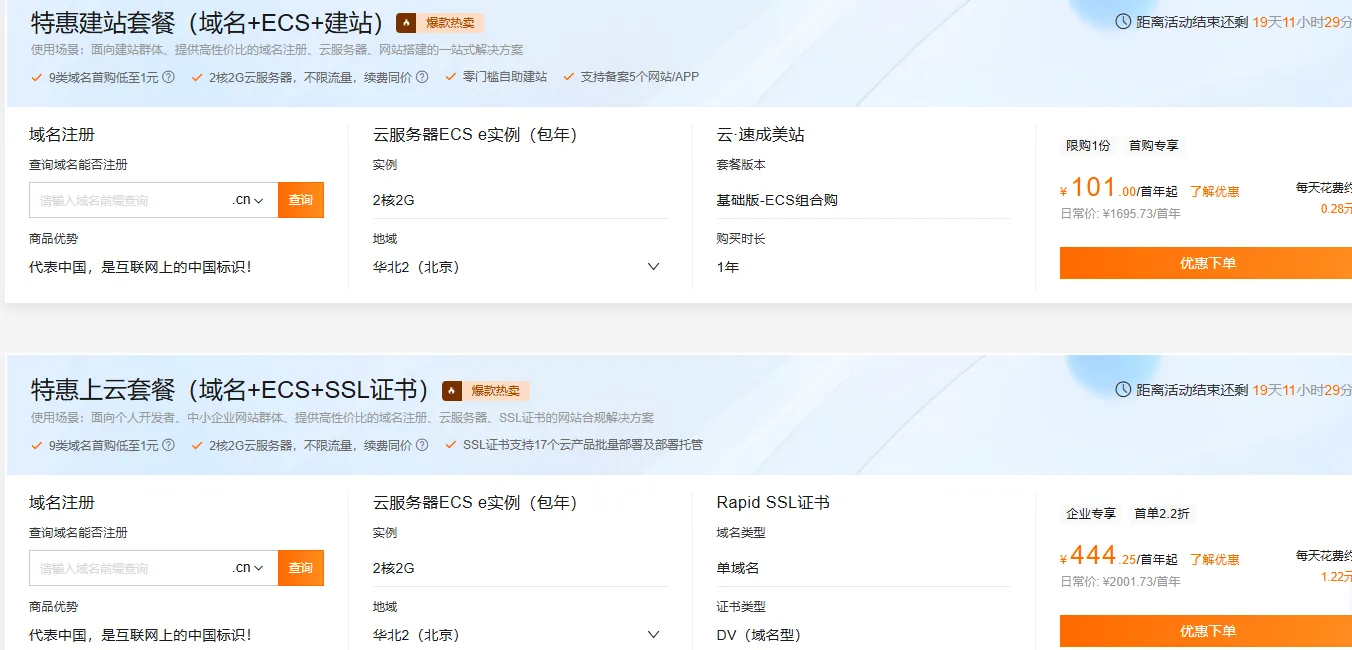
Task: Click clock icon beside 上云套餐 countdown
Action: click(1123, 389)
